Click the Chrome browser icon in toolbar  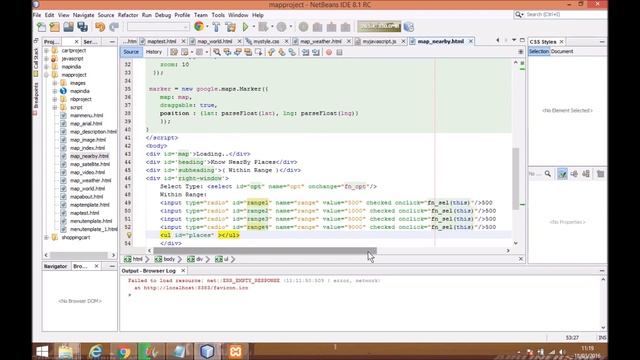199,27
